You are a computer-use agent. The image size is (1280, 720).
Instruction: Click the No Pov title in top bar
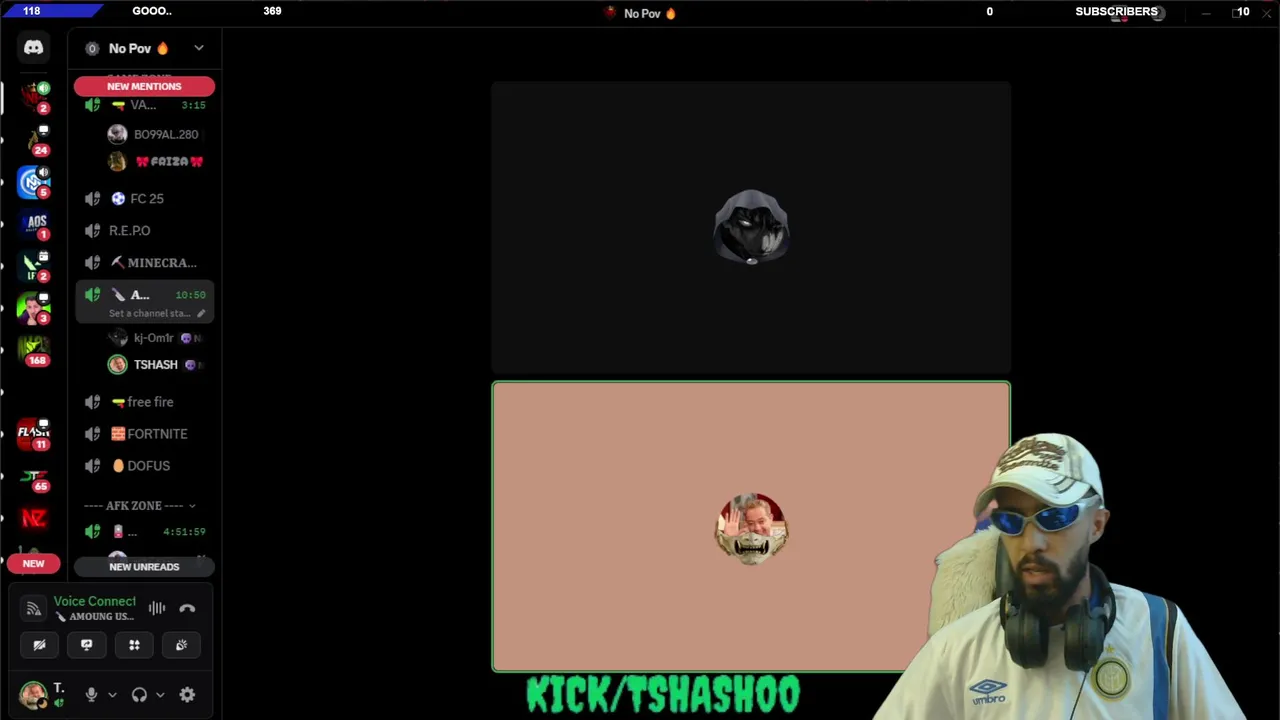641,13
